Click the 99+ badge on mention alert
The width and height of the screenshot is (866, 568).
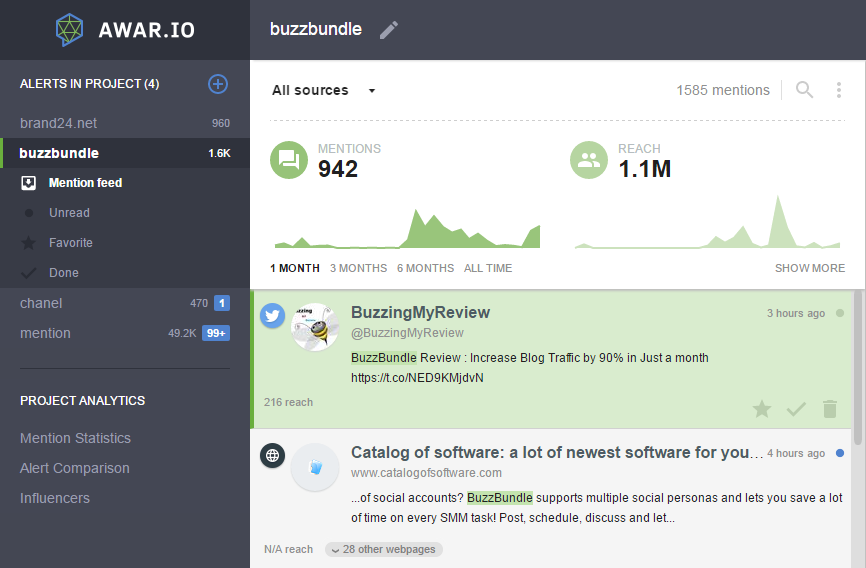(x=216, y=333)
